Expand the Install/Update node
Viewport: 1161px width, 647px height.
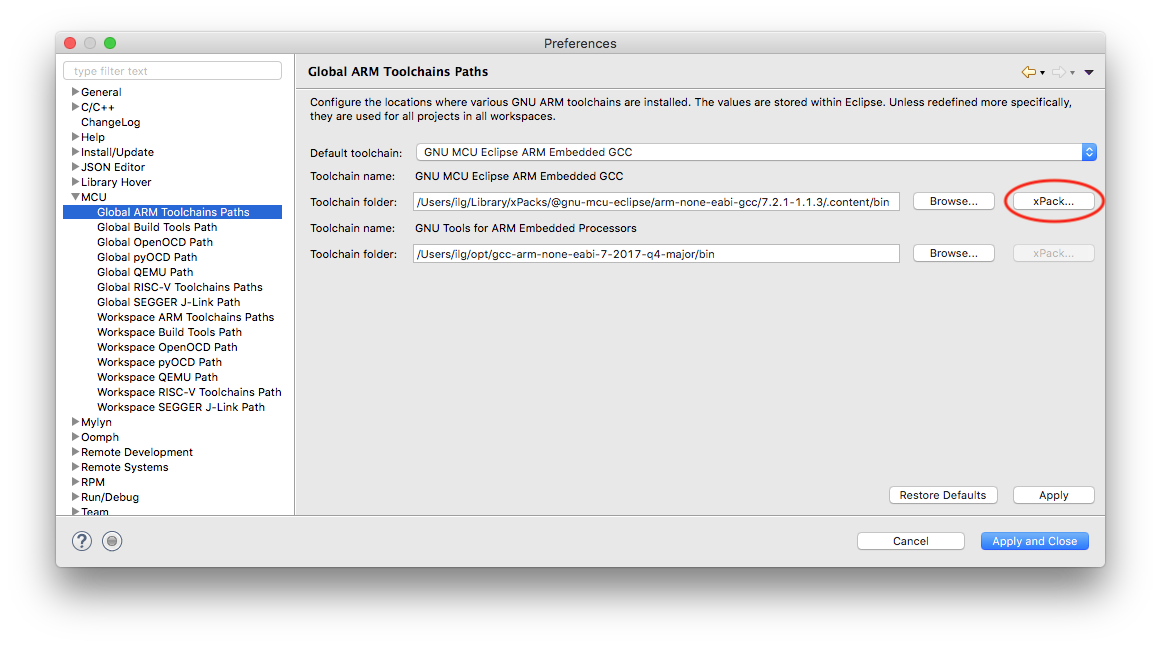pyautogui.click(x=75, y=152)
